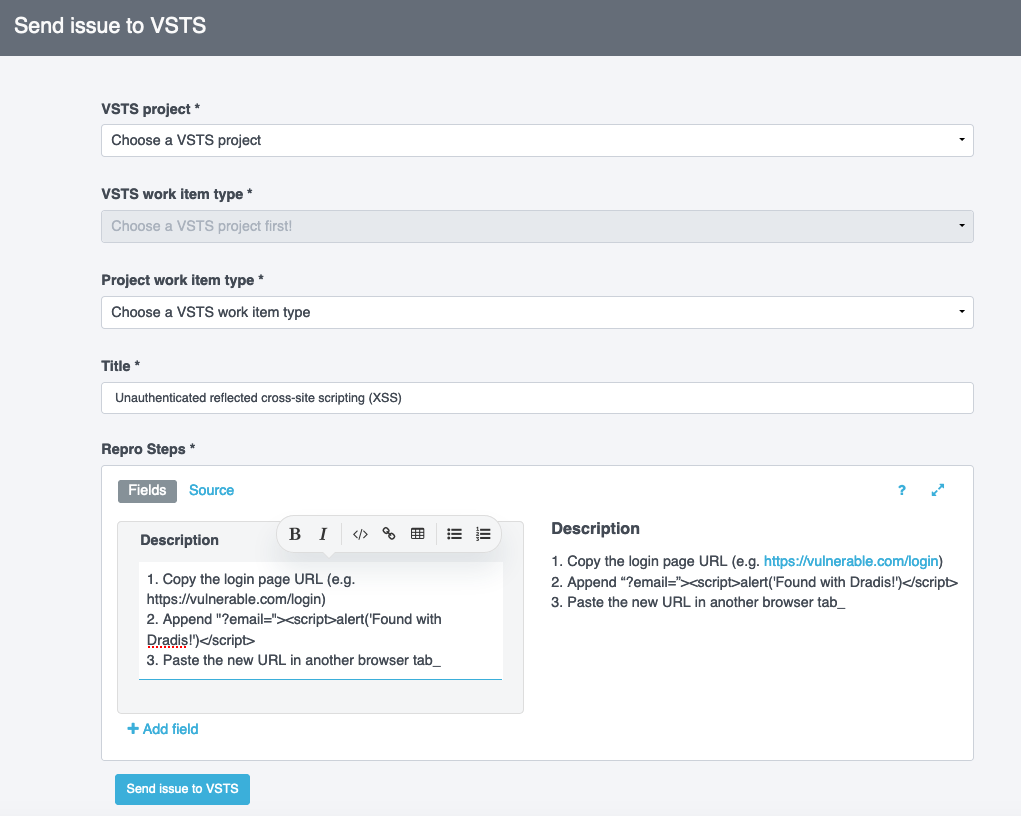Click the Title input field
The image size is (1021, 816).
[537, 398]
